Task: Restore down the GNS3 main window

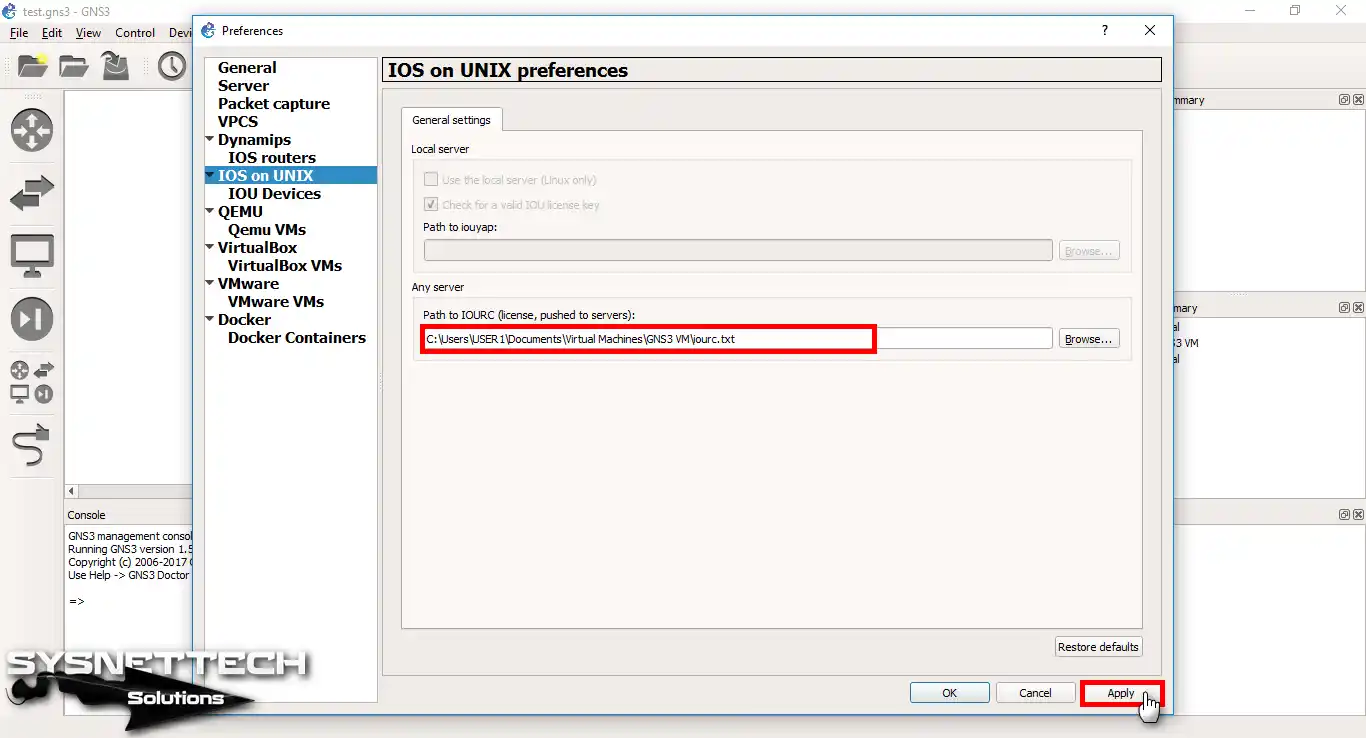Action: point(1295,11)
